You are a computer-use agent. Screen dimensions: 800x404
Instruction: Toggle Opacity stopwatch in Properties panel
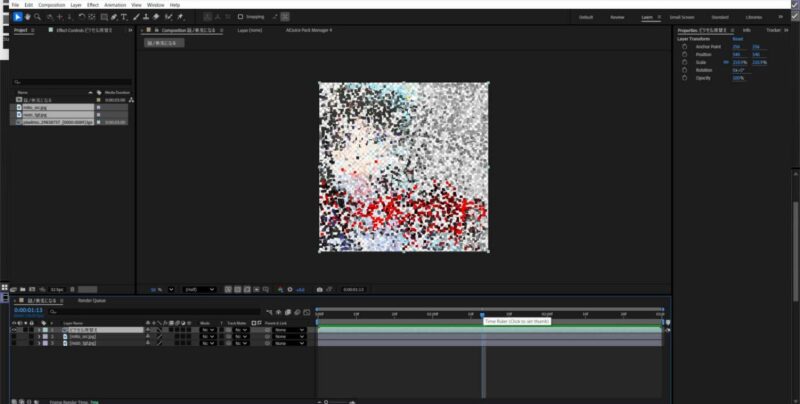point(685,78)
